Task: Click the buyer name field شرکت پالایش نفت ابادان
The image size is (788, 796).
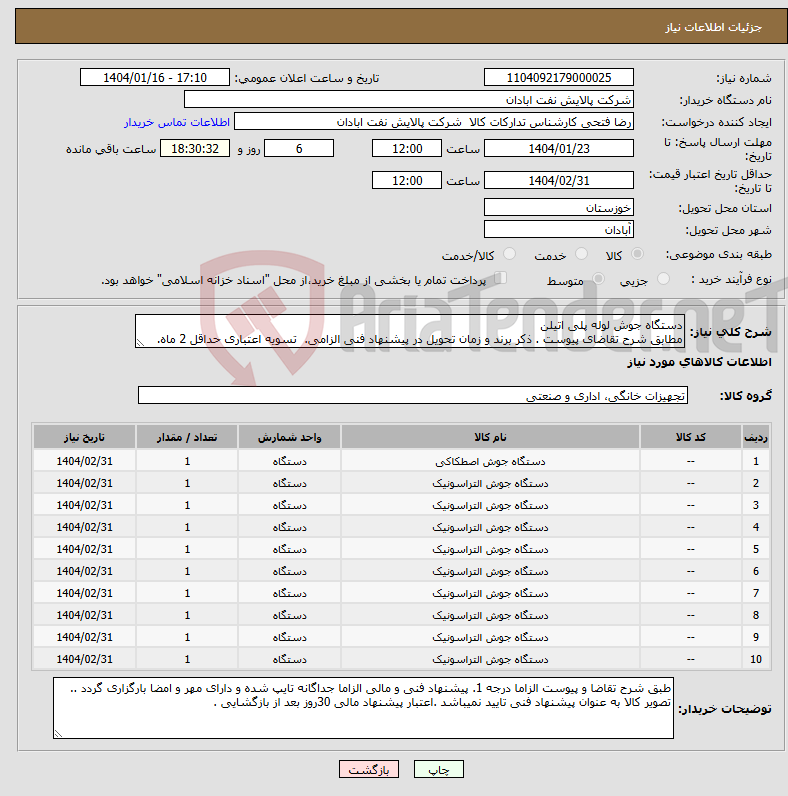Action: (409, 100)
